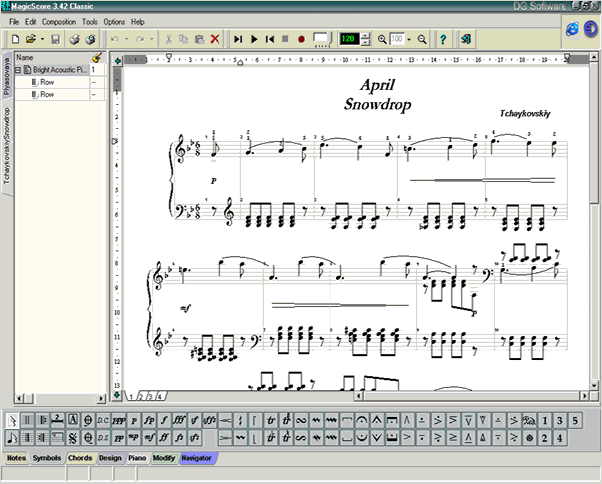Click the Play button

[x=254, y=39]
